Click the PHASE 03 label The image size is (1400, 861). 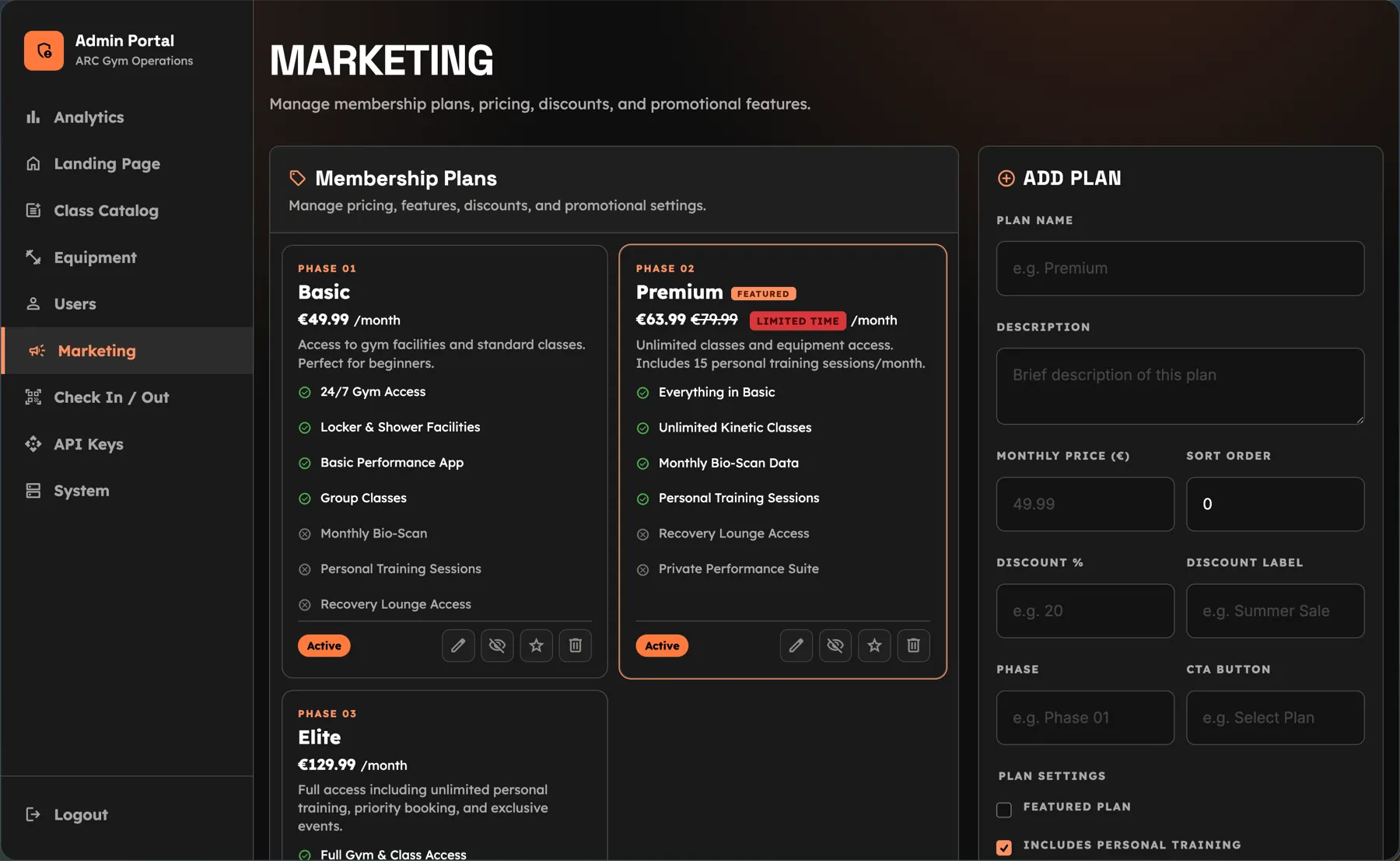point(327,714)
